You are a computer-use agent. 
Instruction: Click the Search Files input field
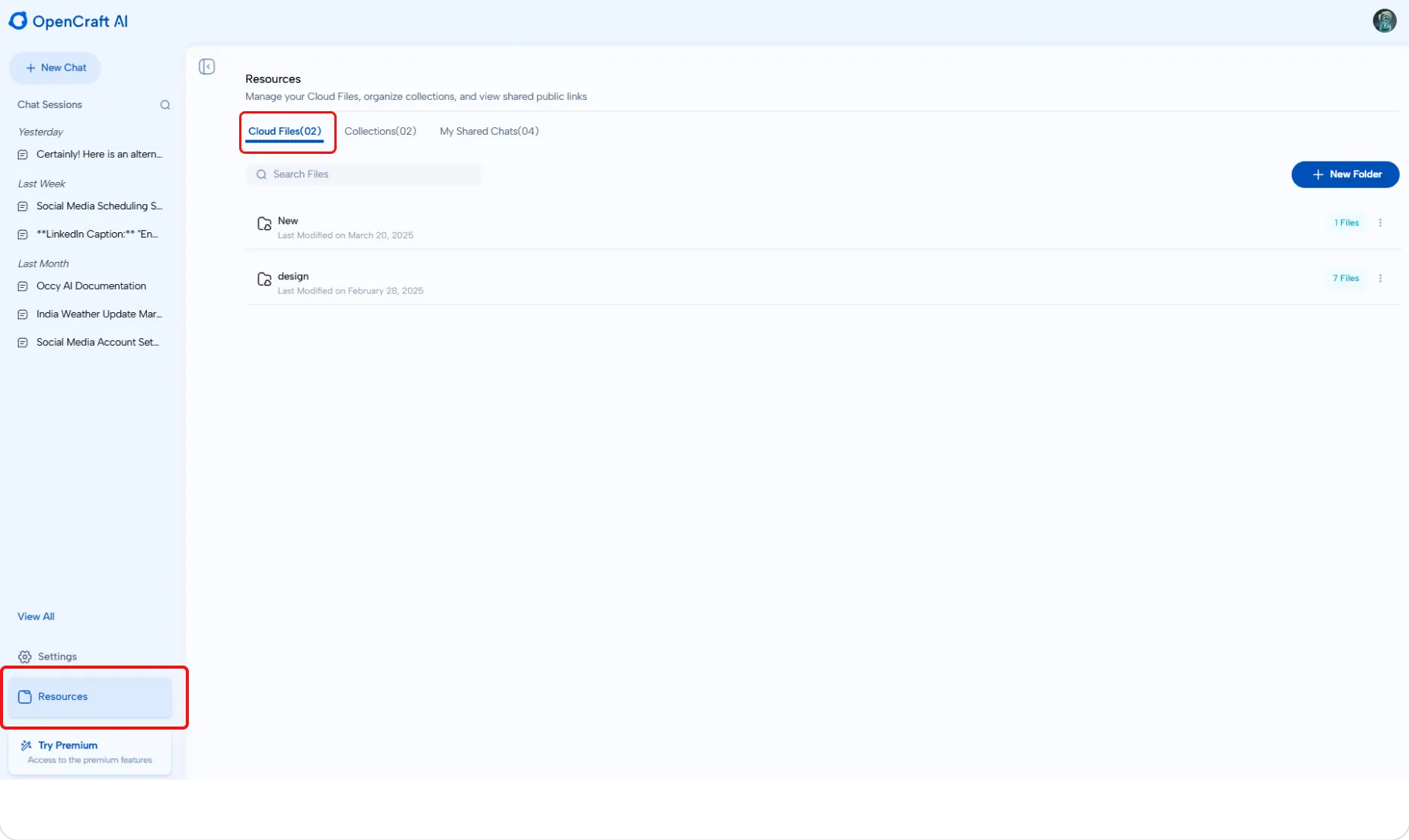click(x=364, y=174)
